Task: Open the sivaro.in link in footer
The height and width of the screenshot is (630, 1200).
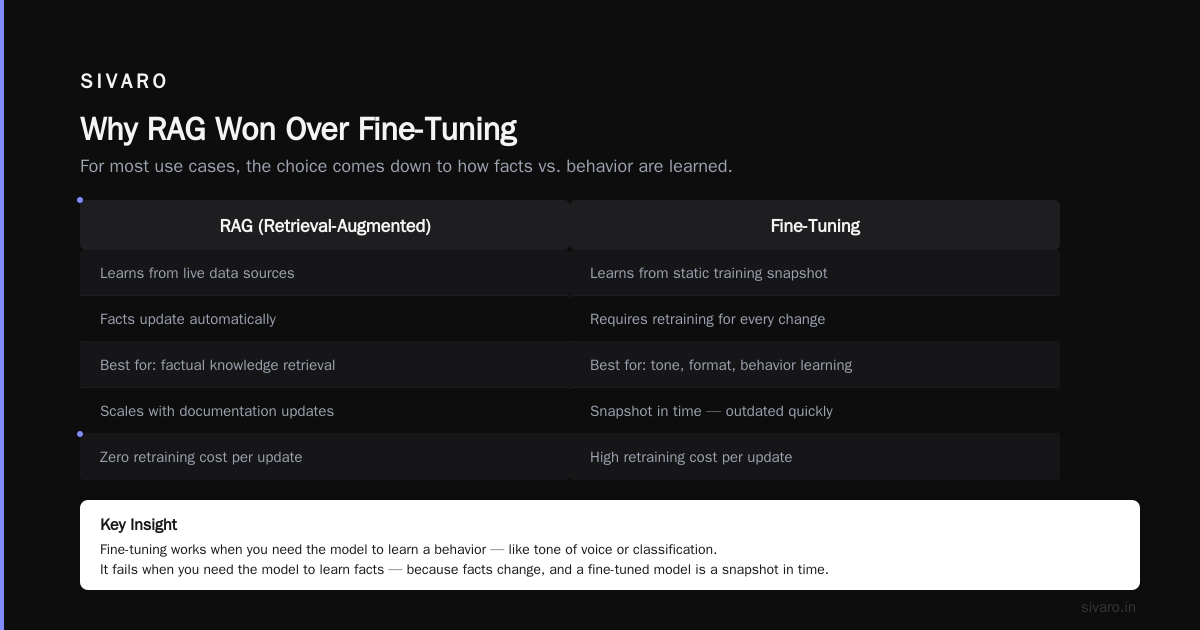Action: pos(1108,607)
